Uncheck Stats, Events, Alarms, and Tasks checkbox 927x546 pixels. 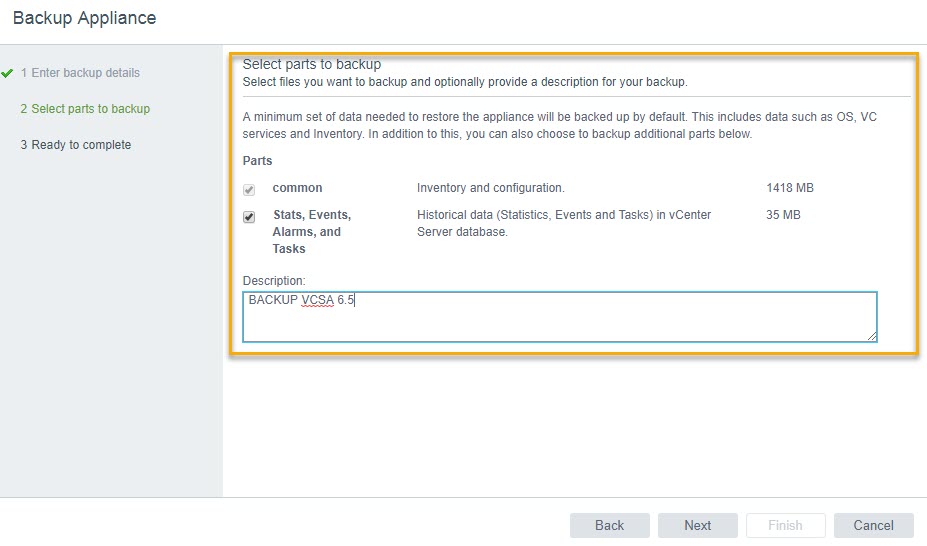point(249,217)
